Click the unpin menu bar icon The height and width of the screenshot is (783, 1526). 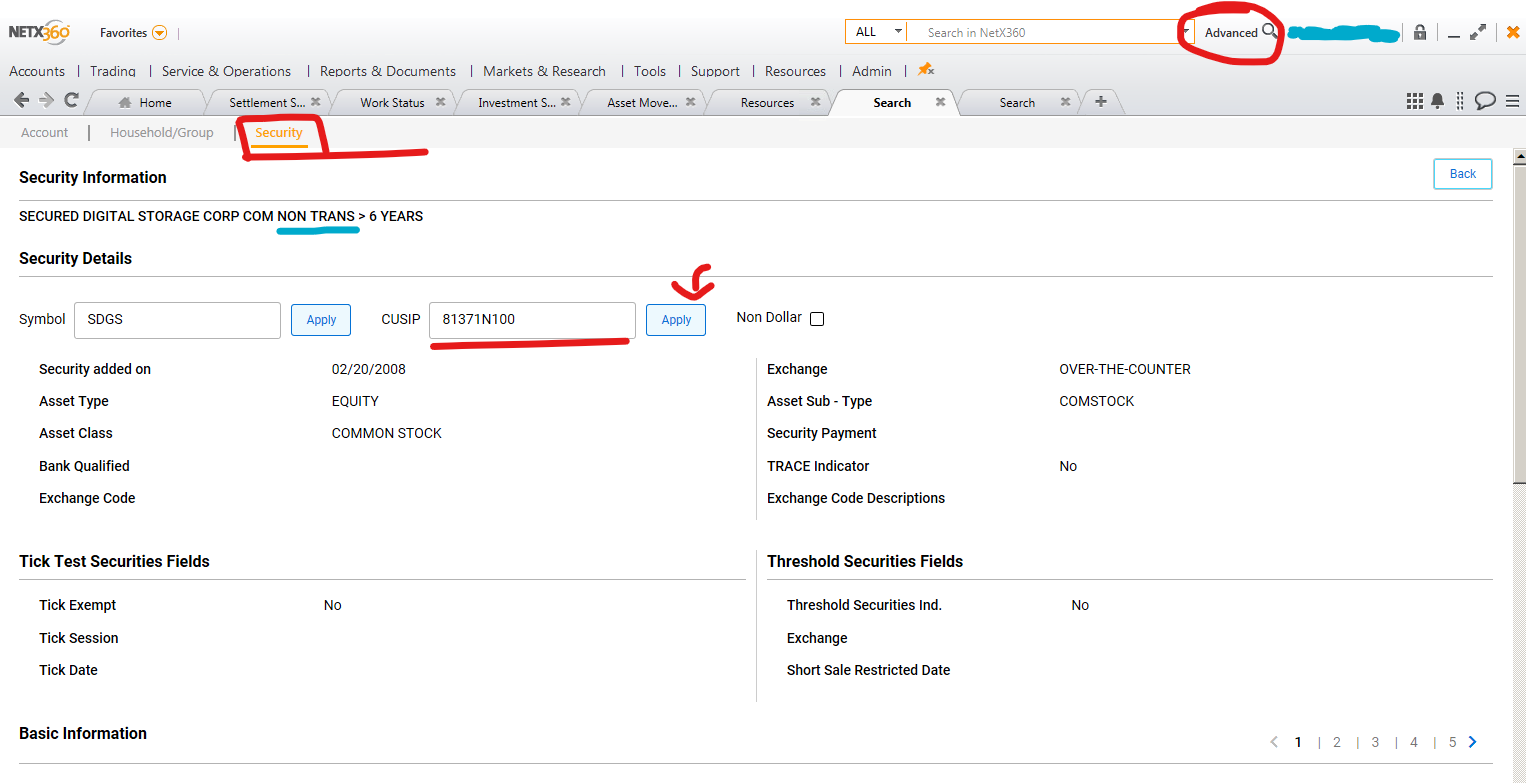pyautogui.click(x=925, y=70)
